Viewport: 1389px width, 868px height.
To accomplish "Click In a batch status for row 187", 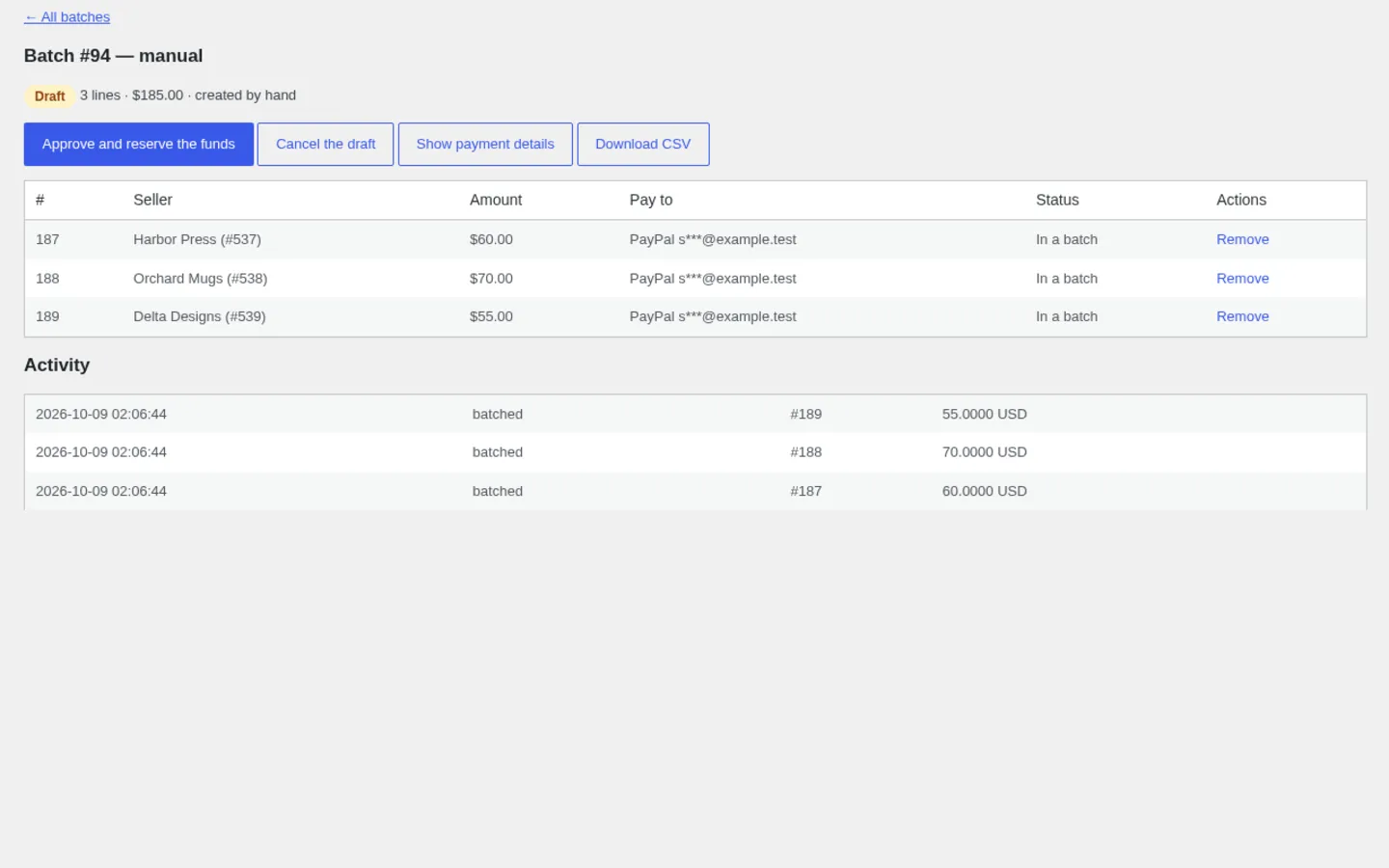I will [x=1067, y=239].
